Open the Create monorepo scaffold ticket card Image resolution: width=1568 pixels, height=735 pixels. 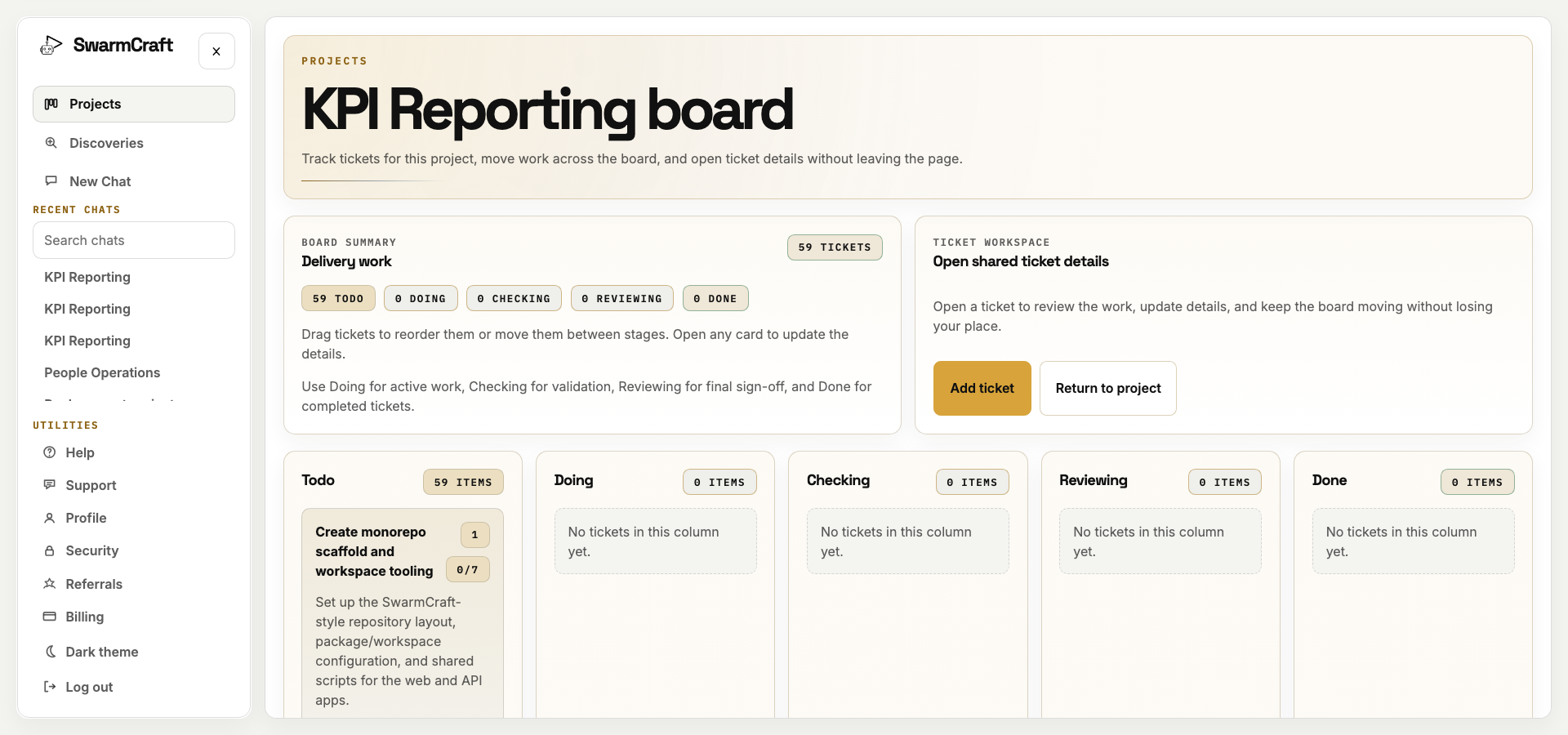pyautogui.click(x=402, y=614)
